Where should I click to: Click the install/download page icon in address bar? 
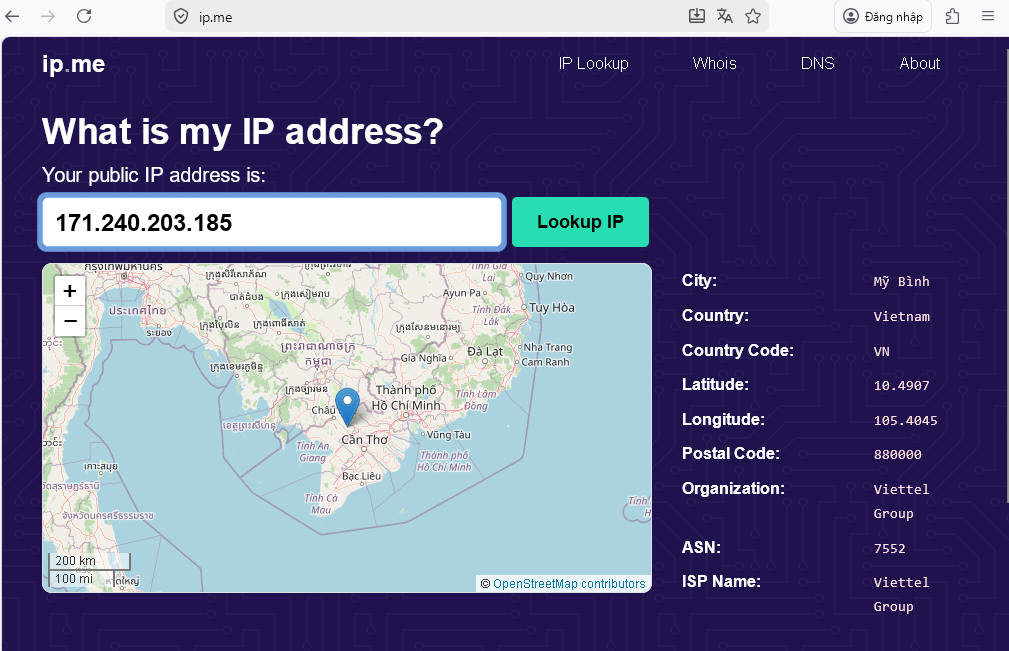[x=697, y=16]
